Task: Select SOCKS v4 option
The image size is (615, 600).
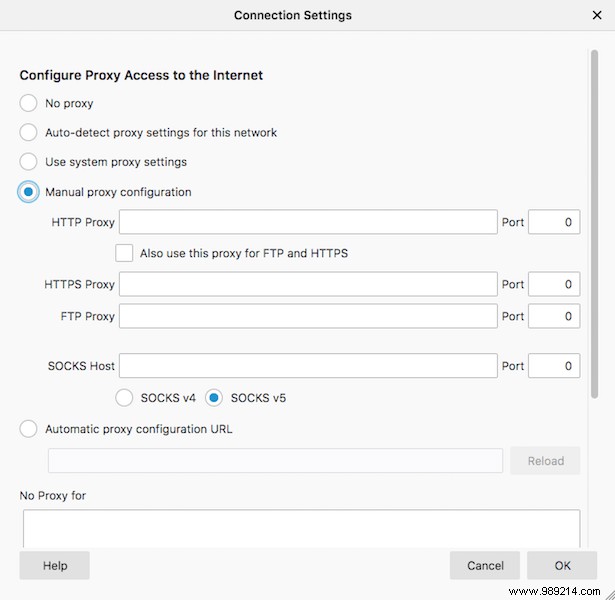Action: [124, 398]
